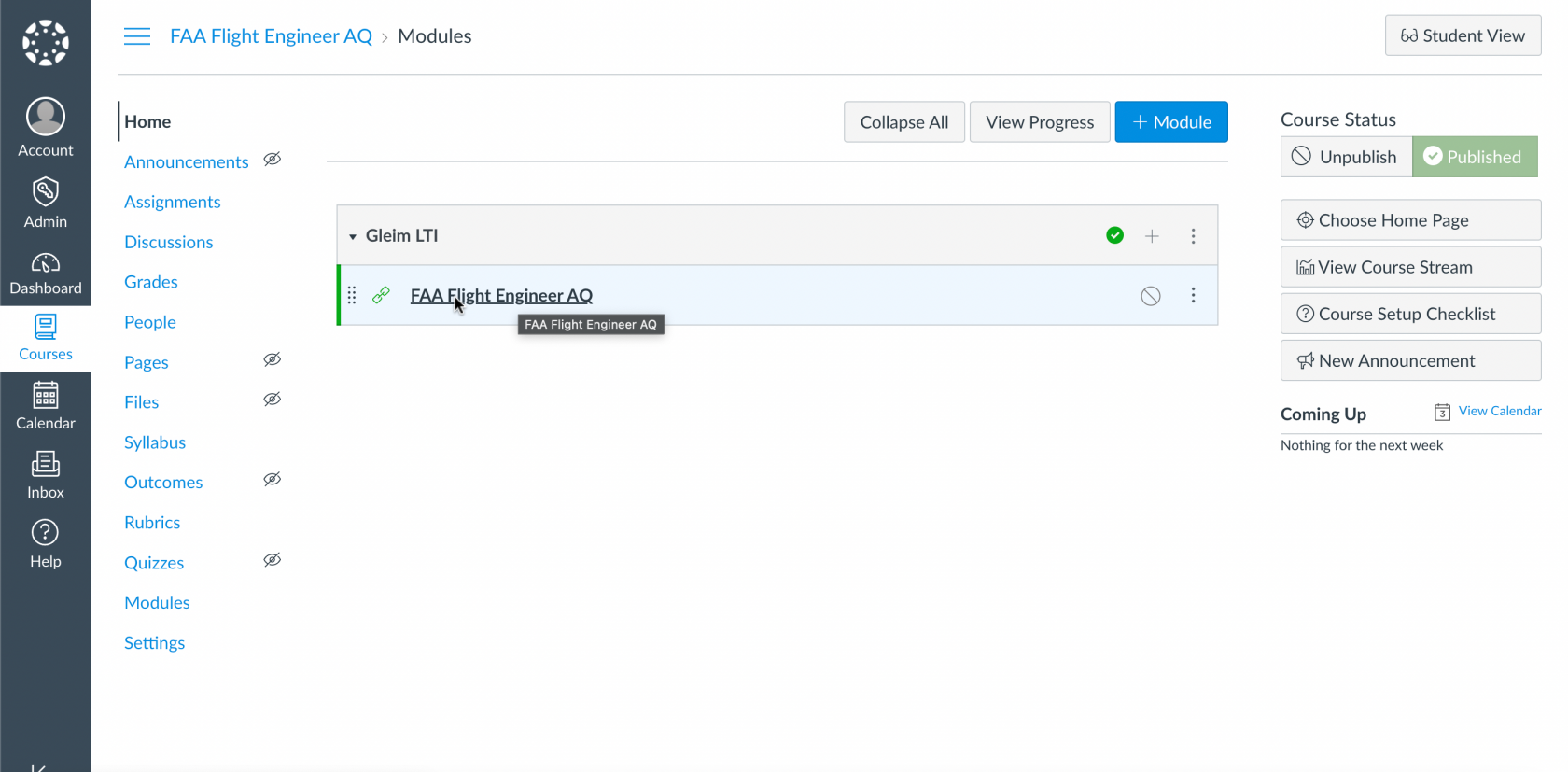Click the View Calendar link
1568x772 pixels.
(1500, 411)
